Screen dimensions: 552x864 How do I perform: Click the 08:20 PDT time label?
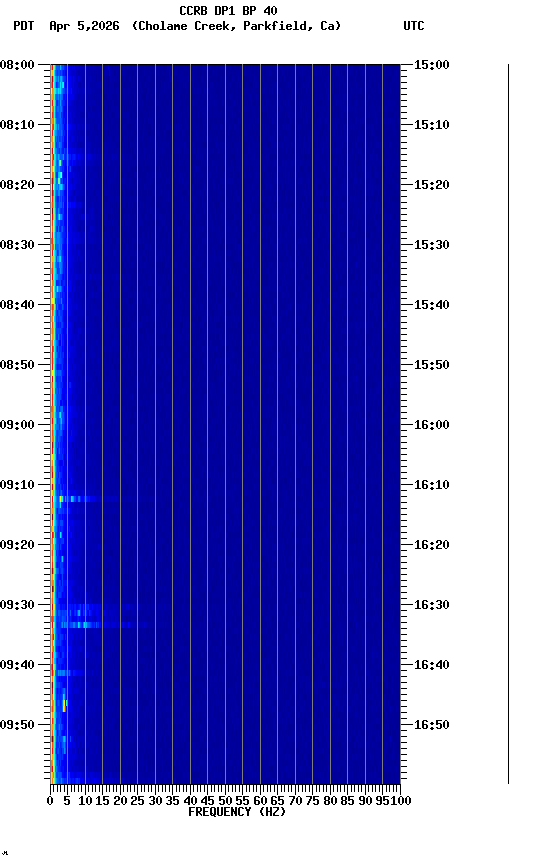[17, 185]
